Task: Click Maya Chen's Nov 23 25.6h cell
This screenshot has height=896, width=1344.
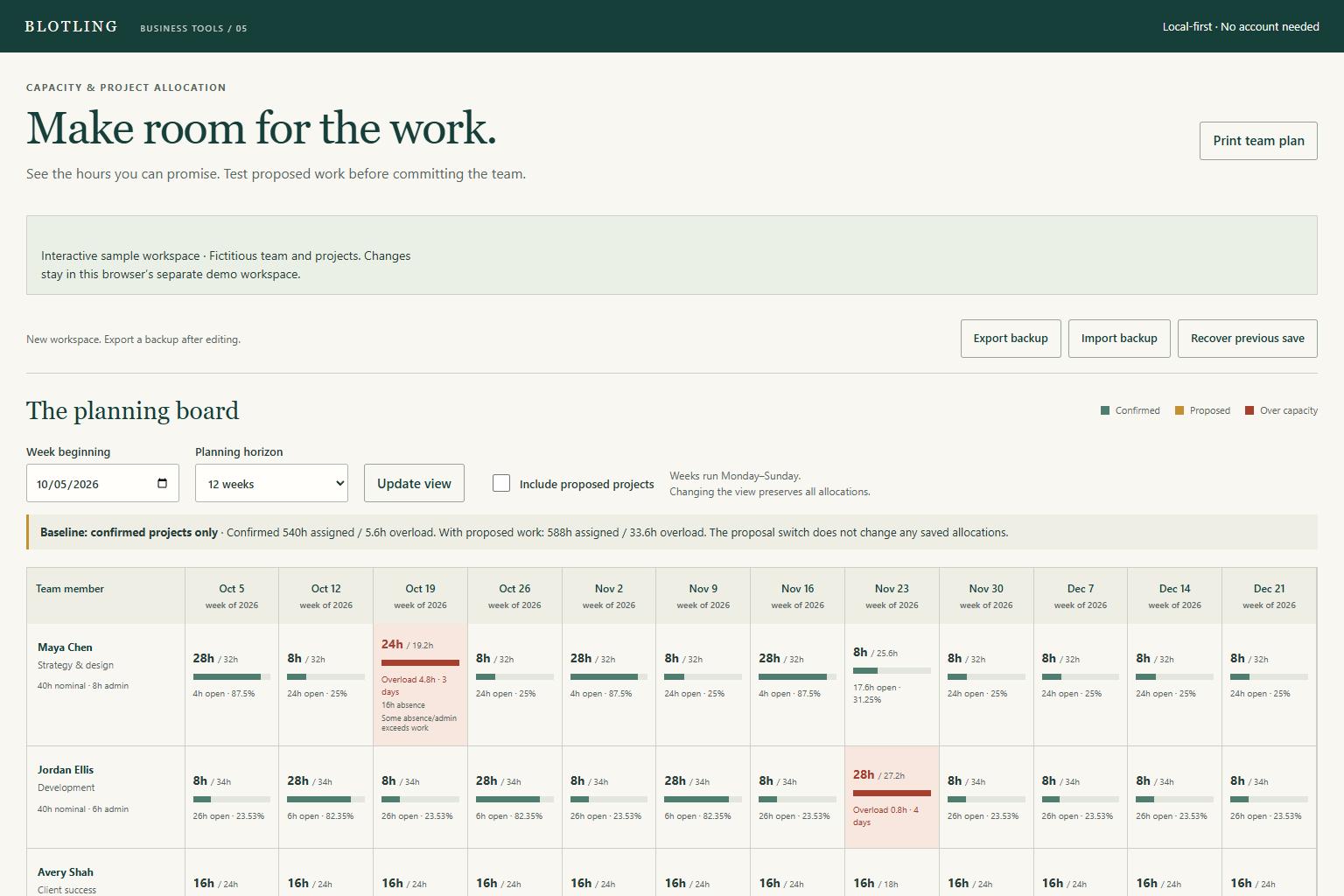Action: [x=892, y=685]
